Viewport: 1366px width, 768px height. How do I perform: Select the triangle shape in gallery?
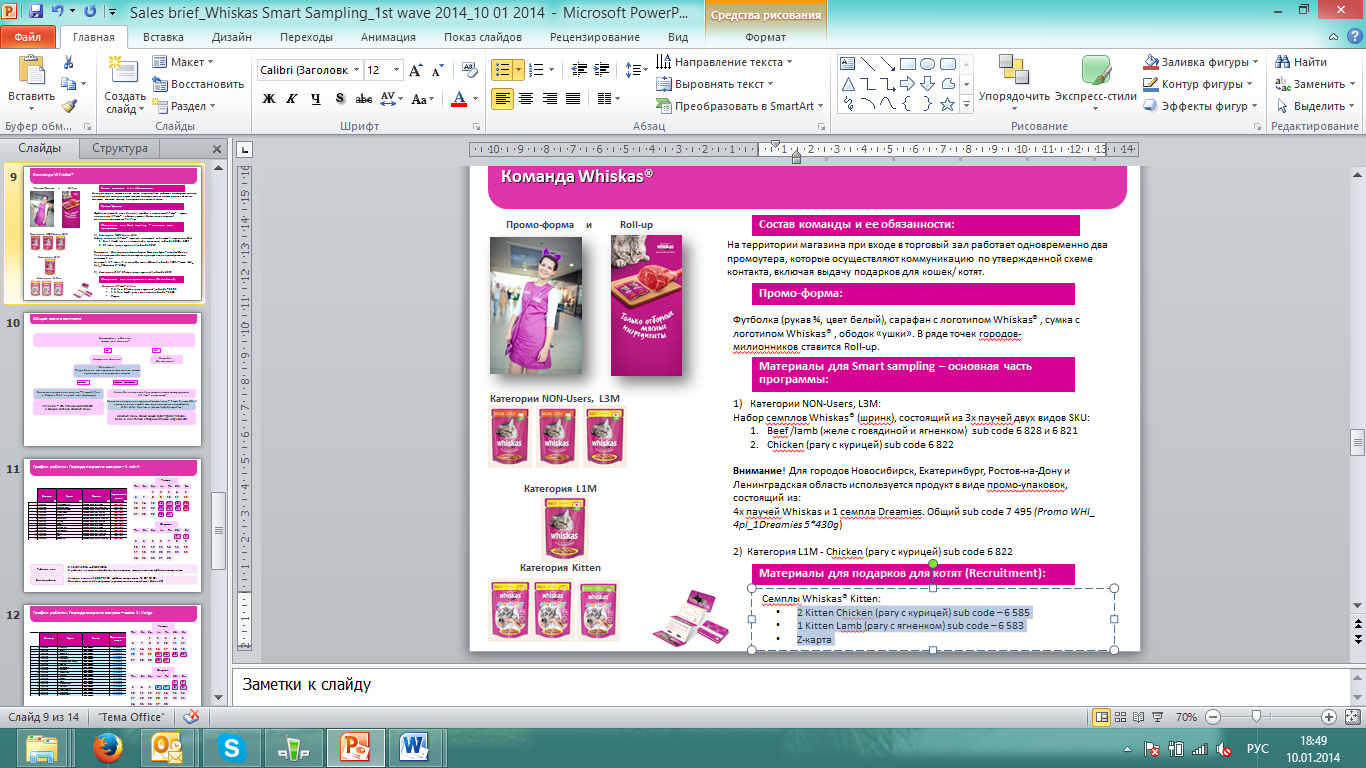848,84
